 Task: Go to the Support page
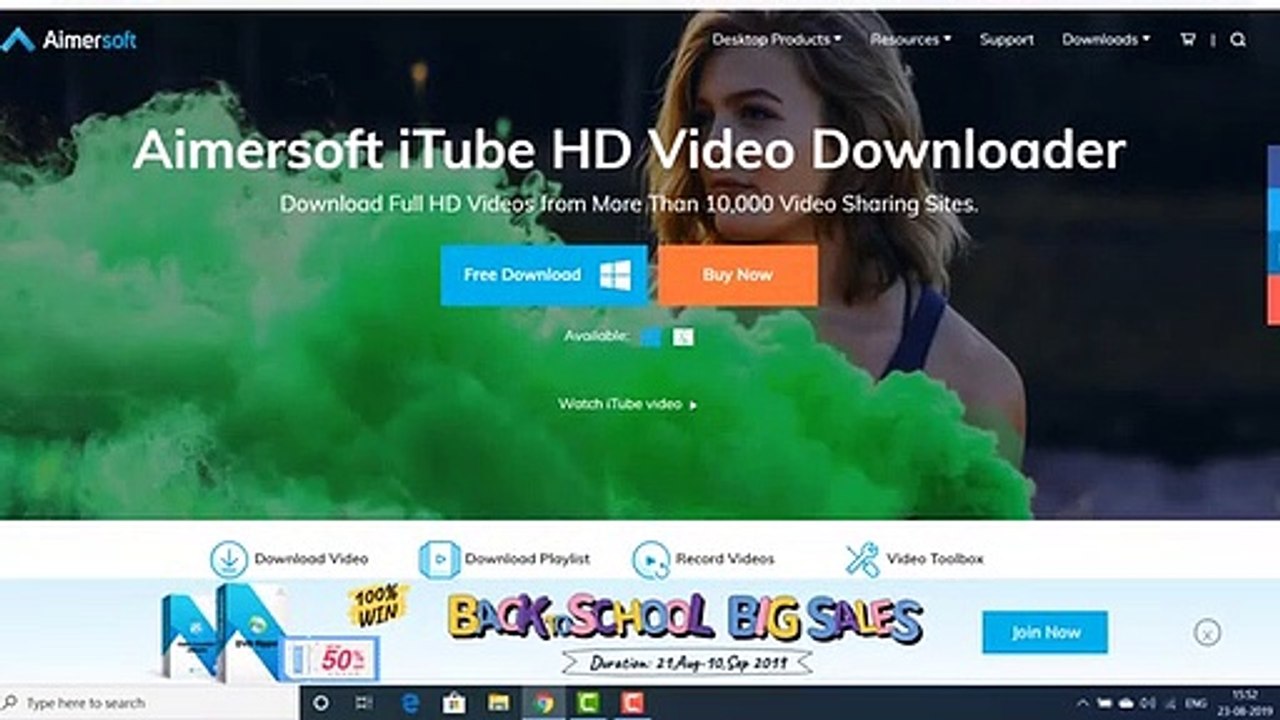click(1006, 39)
